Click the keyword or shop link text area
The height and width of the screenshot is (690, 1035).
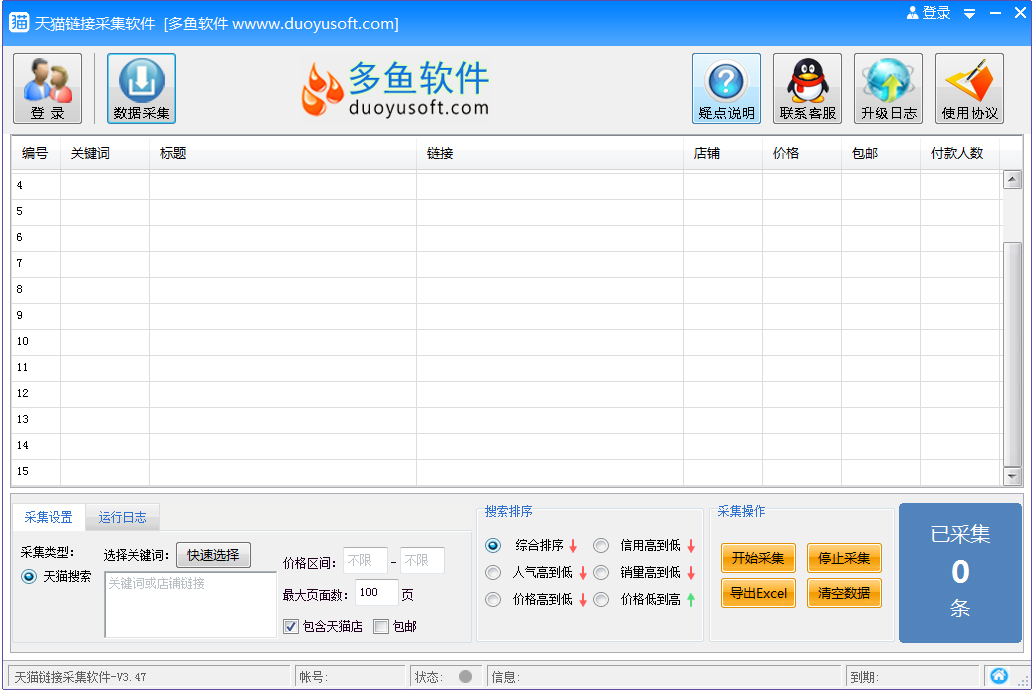point(191,605)
